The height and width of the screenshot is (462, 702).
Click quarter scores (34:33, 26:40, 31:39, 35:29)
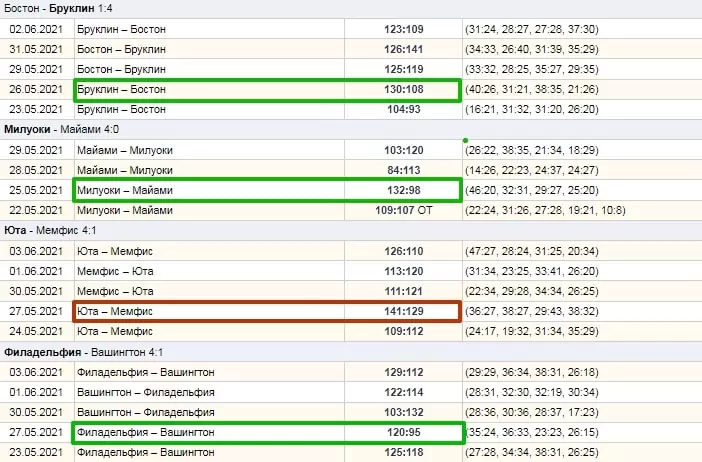(531, 49)
